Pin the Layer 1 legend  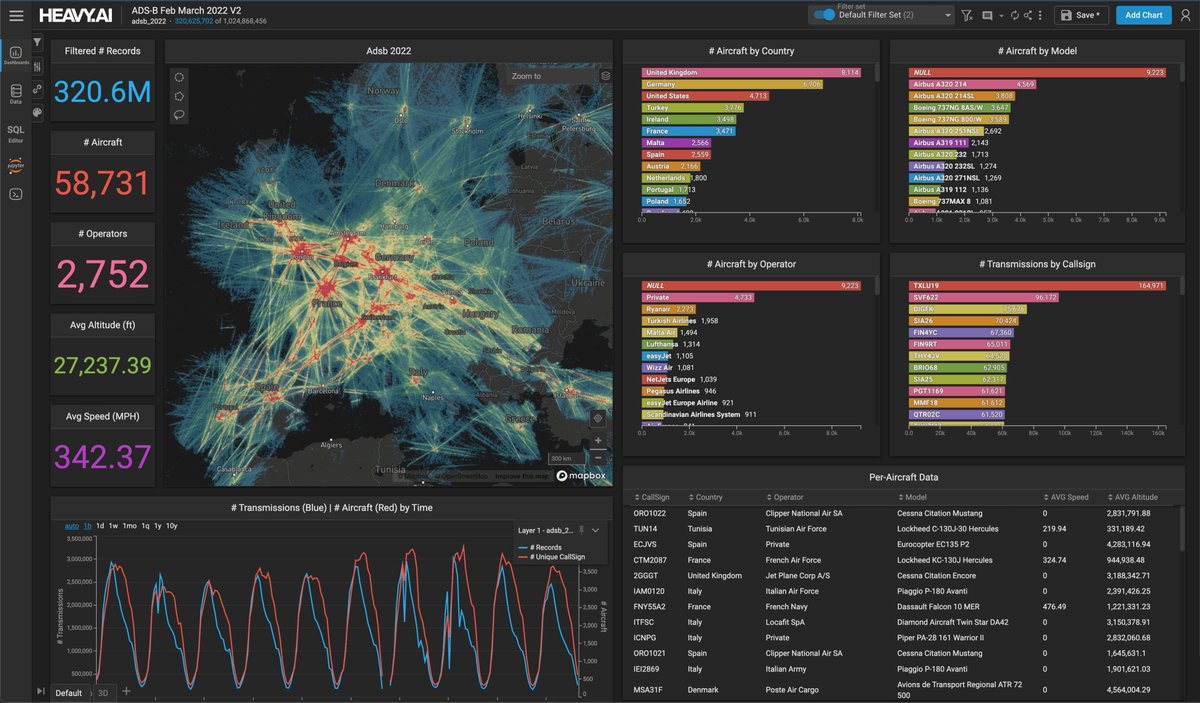point(583,530)
